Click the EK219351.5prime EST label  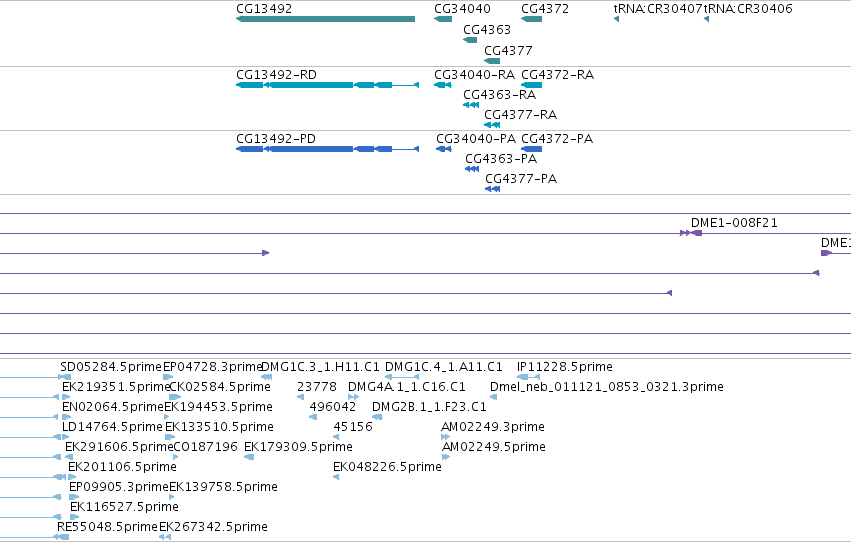pyautogui.click(x=116, y=387)
